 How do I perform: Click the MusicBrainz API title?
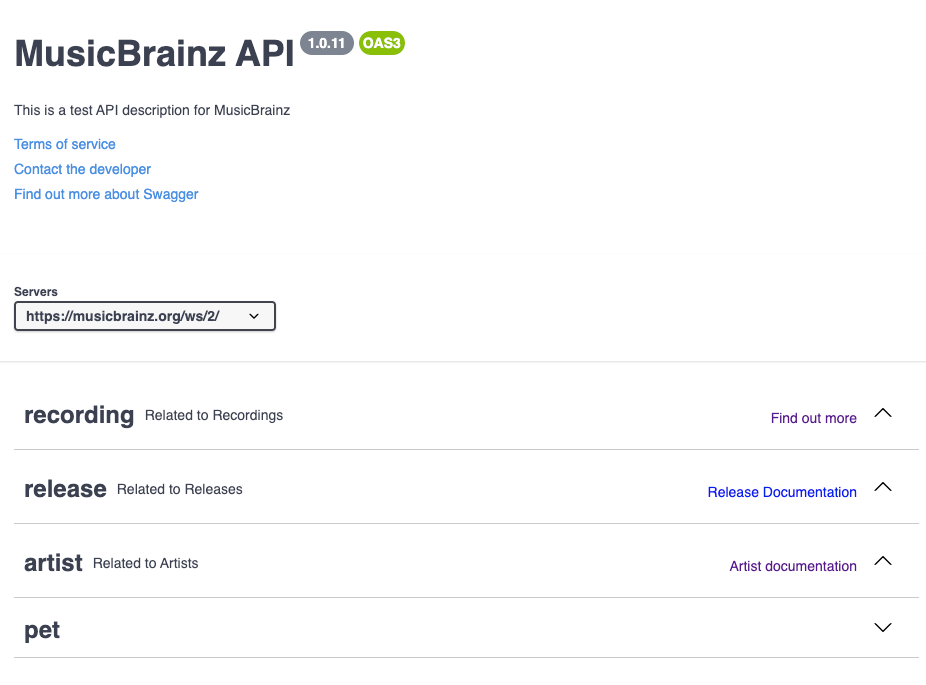pyautogui.click(x=154, y=53)
